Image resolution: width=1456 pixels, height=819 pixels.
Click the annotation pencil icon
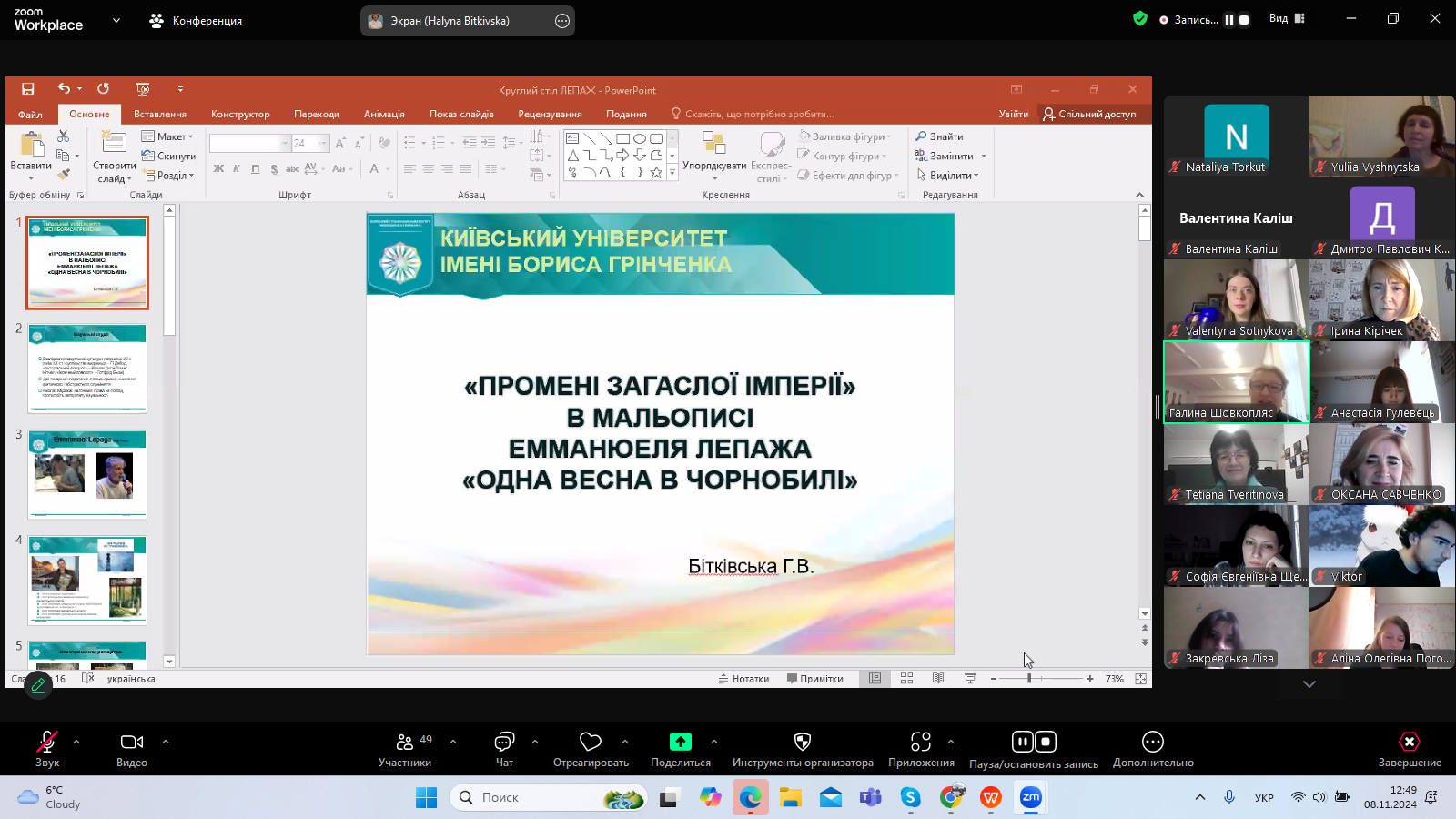38,686
